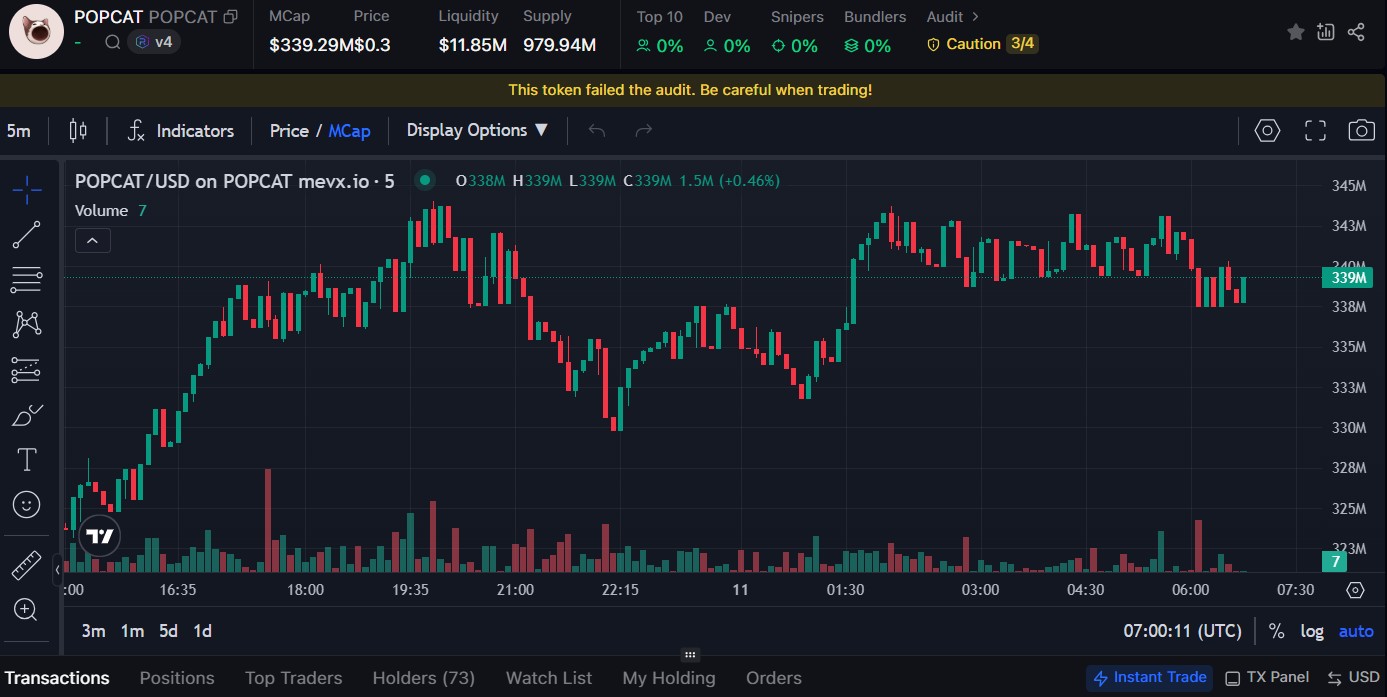This screenshot has height=697, width=1387.
Task: Enter fullscreen chart mode
Action: (x=1315, y=131)
